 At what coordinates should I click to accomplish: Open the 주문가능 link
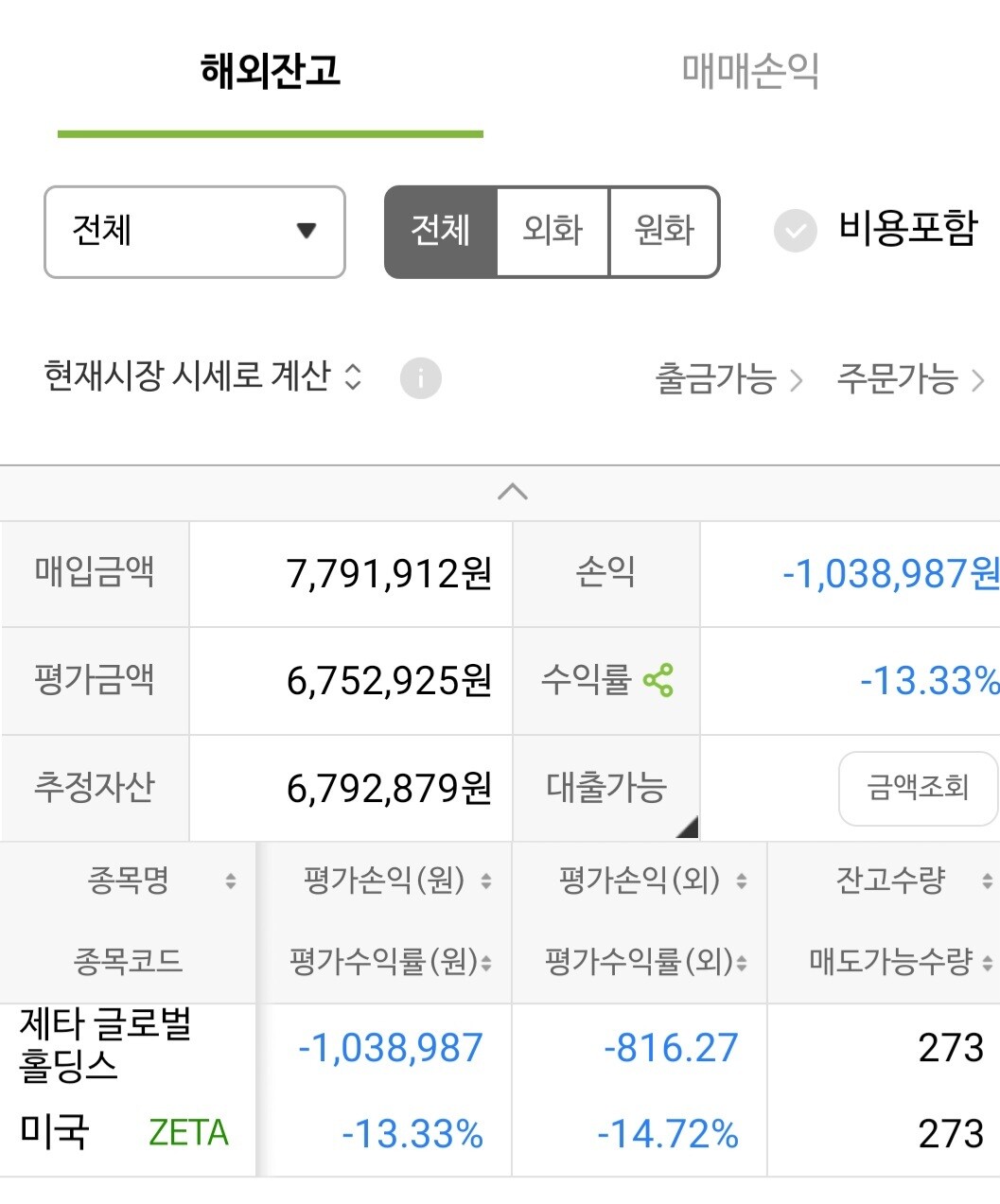[909, 379]
